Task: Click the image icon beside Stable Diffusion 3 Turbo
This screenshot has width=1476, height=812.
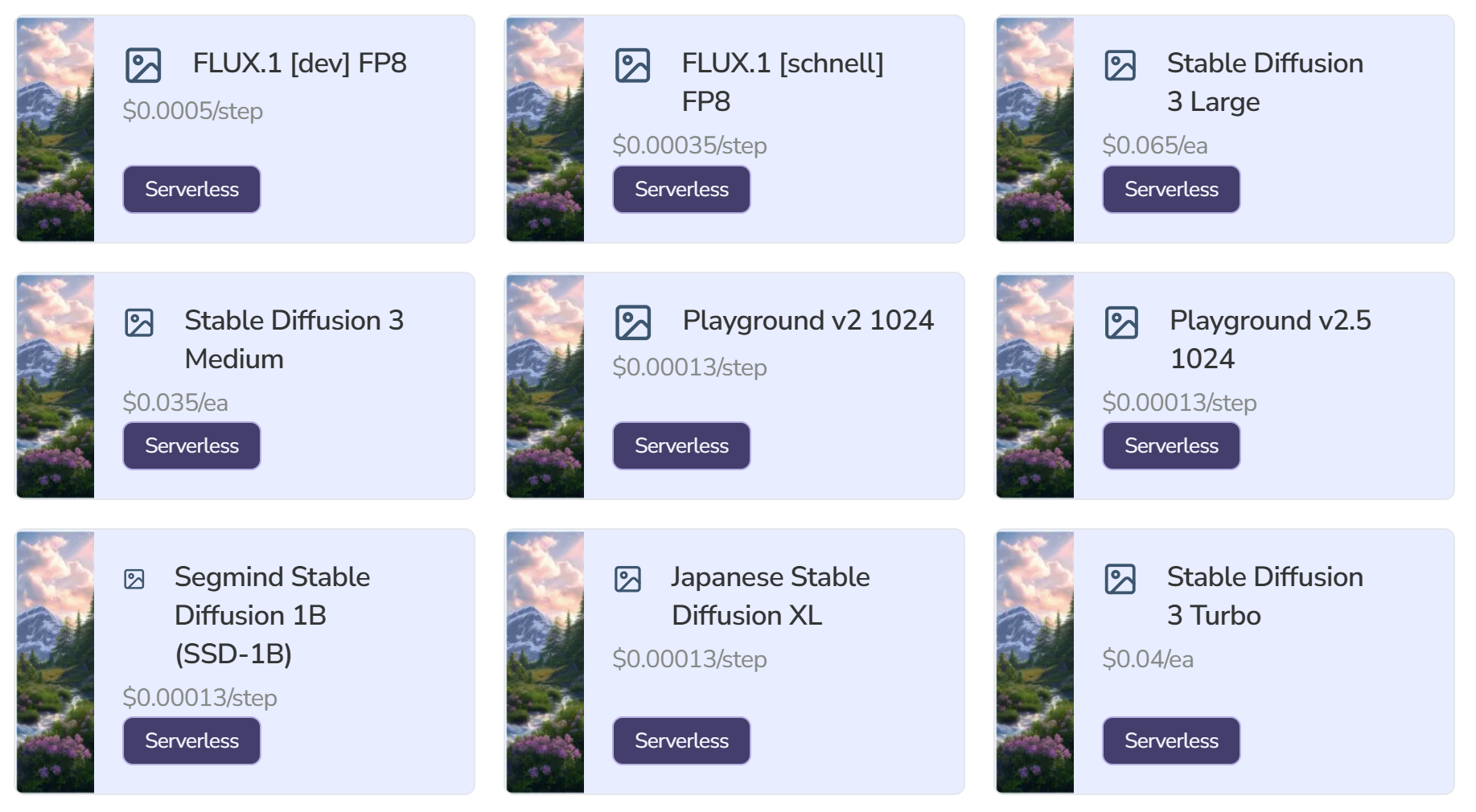Action: (x=1120, y=579)
